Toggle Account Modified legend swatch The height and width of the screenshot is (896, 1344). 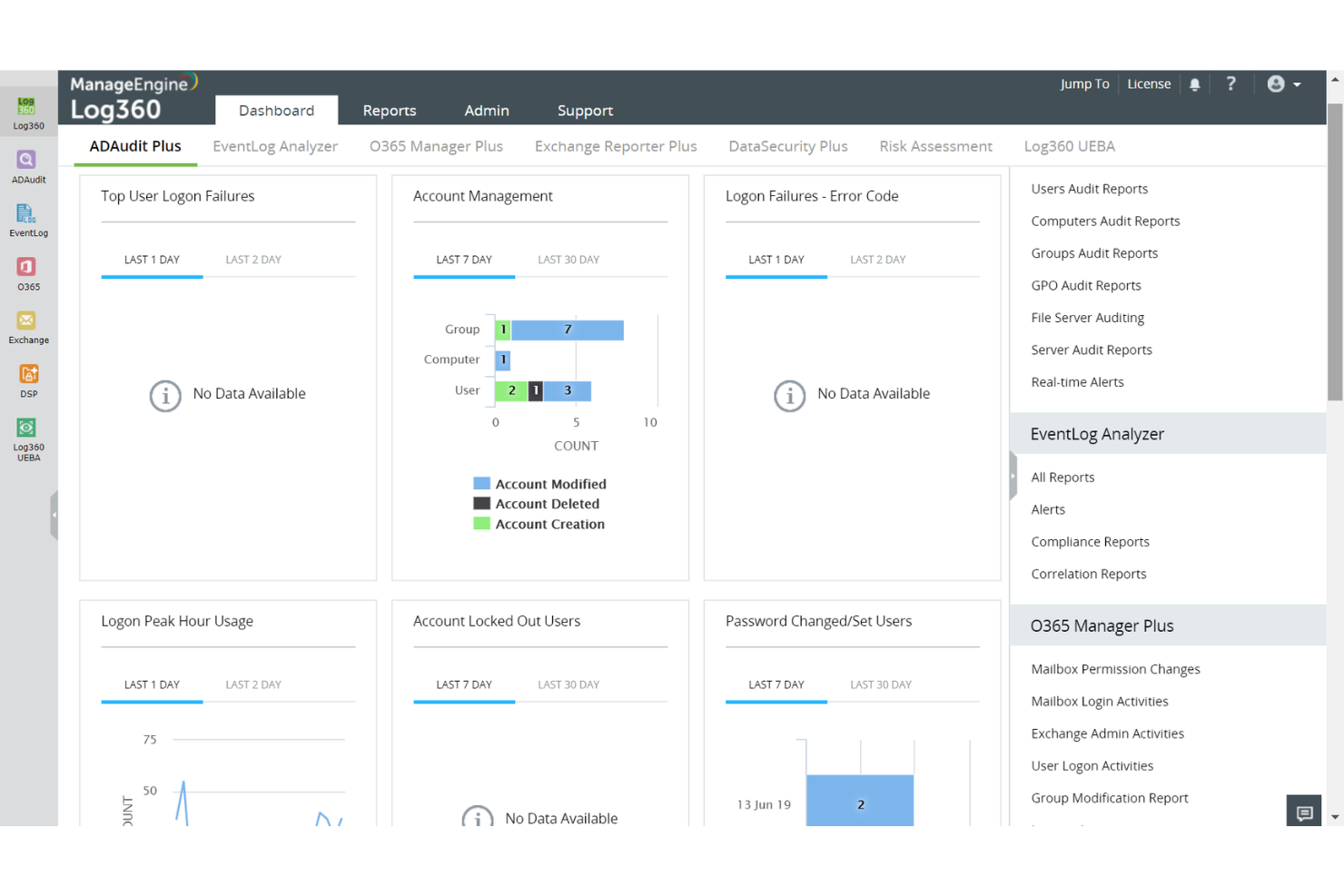[x=482, y=484]
